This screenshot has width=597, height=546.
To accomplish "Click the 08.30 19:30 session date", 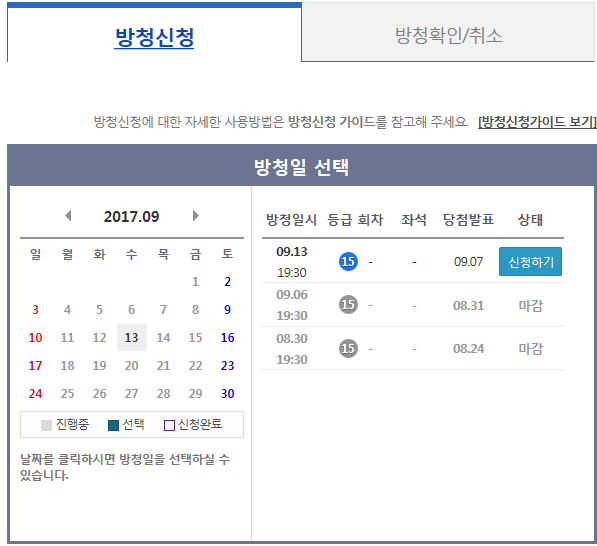I will click(292, 349).
